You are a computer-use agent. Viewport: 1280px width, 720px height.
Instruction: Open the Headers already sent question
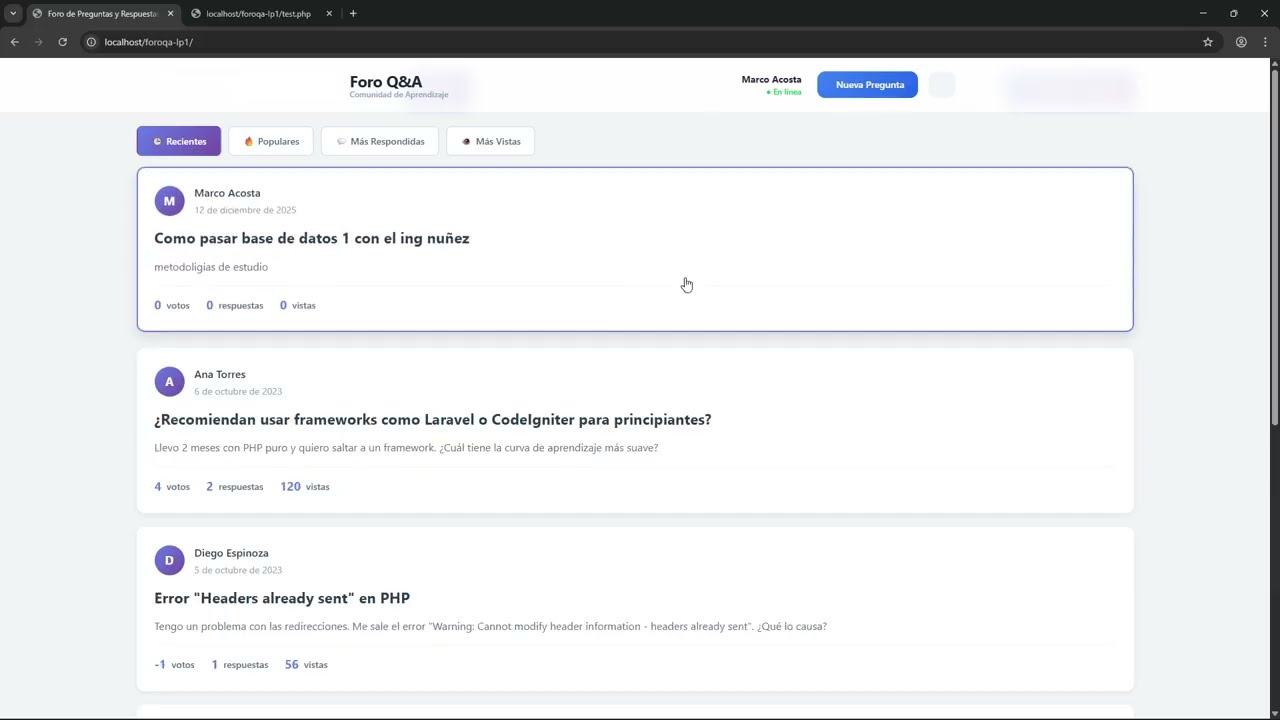282,598
